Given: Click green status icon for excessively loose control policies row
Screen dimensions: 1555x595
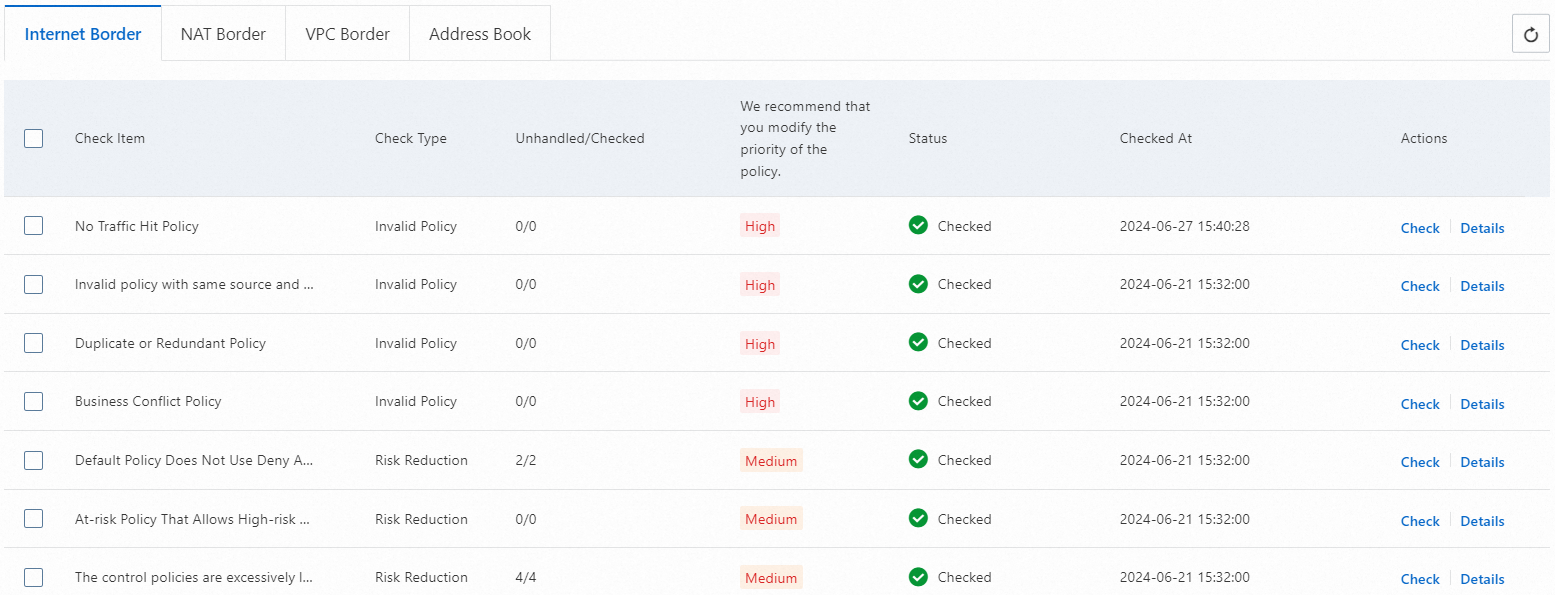Looking at the screenshot, I should pyautogui.click(x=918, y=577).
